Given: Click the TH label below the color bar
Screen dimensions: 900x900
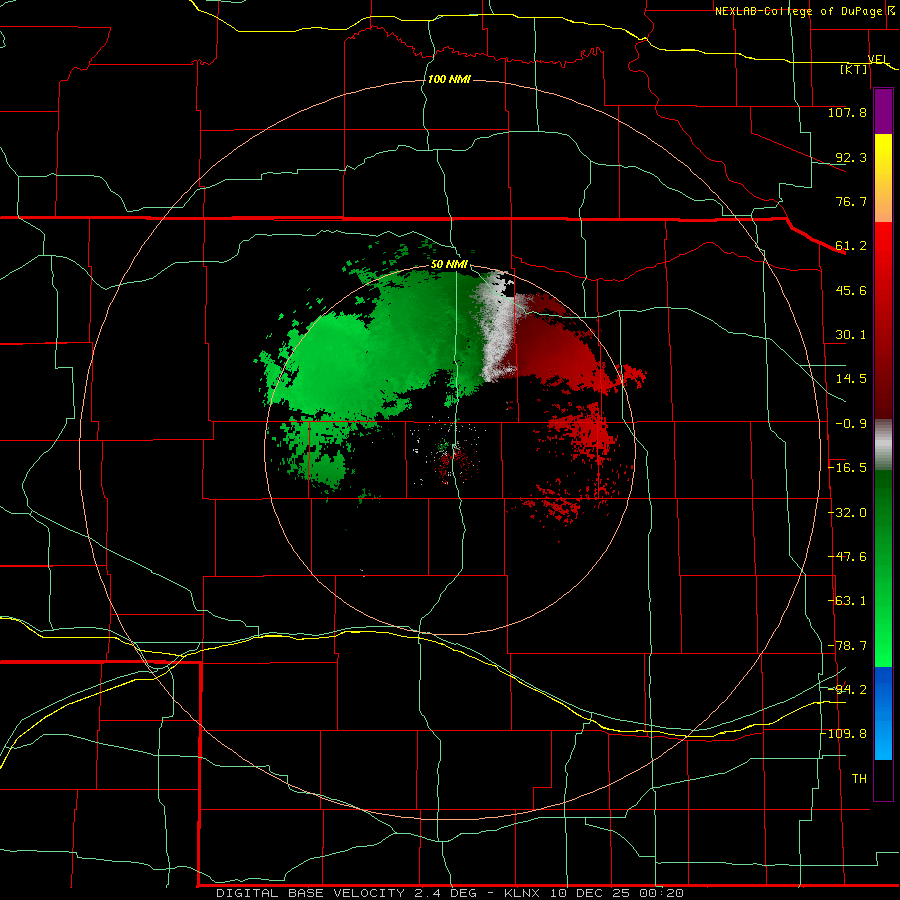Looking at the screenshot, I should [859, 779].
